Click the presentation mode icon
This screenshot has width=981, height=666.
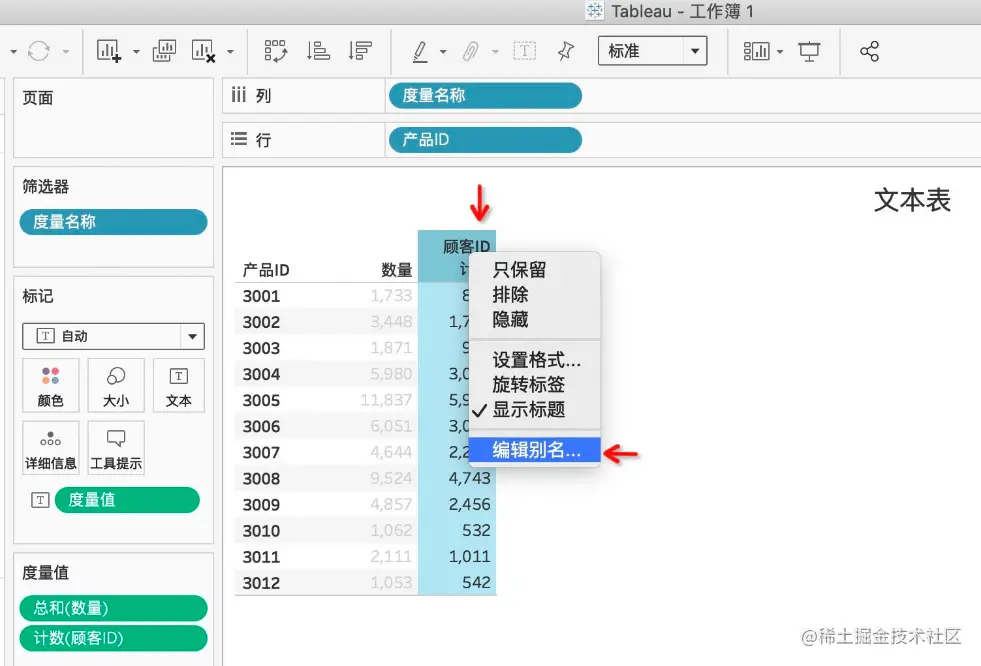[809, 51]
